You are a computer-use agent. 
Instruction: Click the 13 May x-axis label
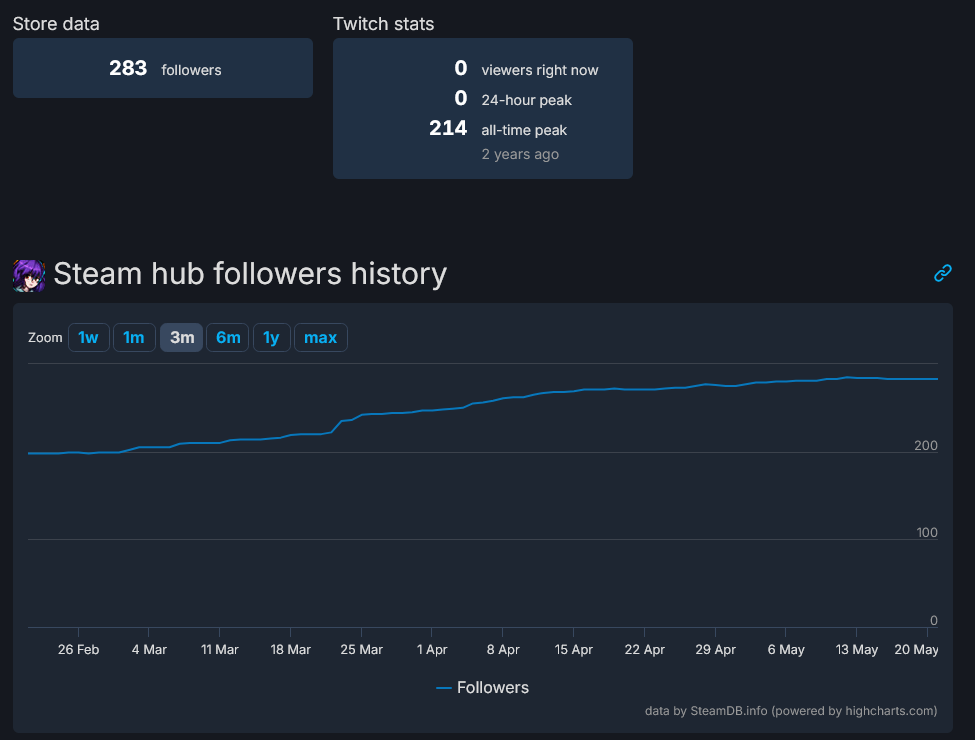[857, 650]
